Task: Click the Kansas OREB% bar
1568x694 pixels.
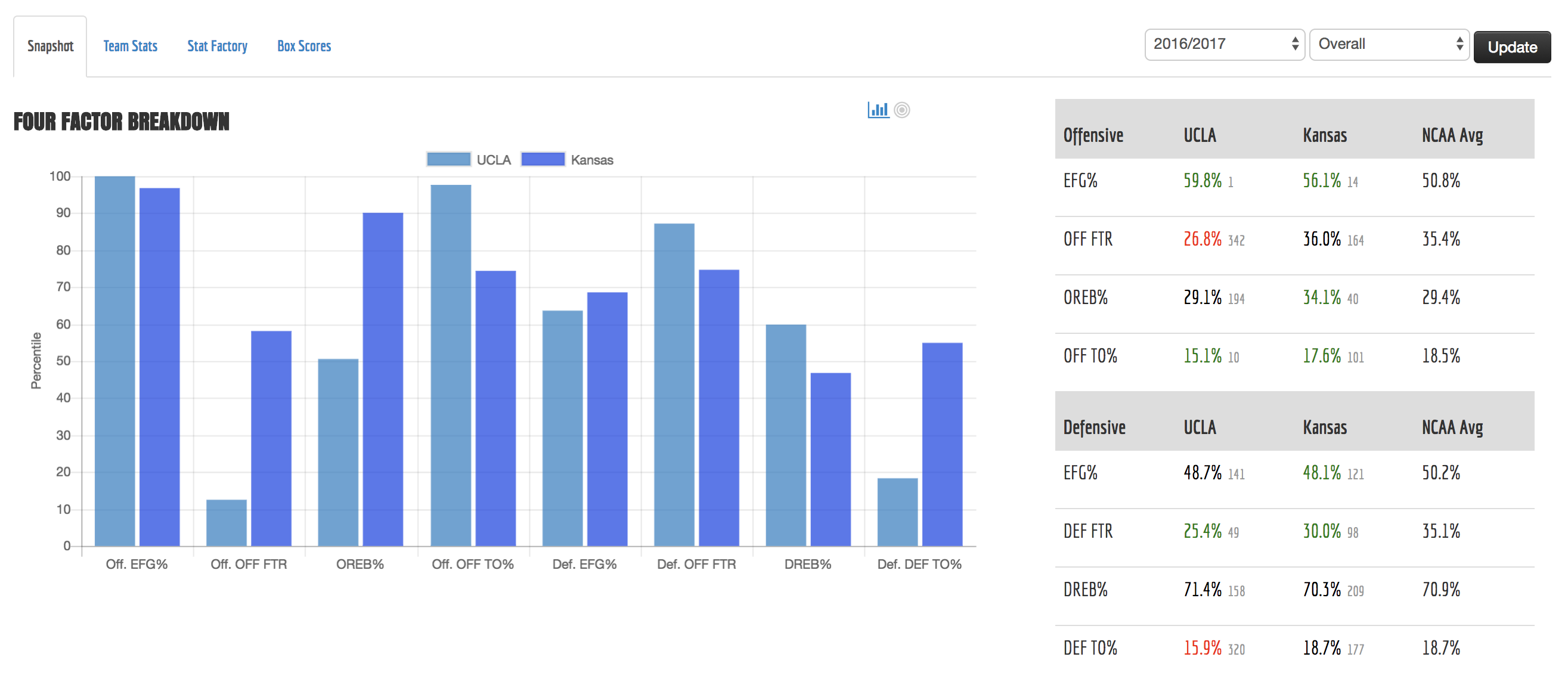Action: point(383,379)
